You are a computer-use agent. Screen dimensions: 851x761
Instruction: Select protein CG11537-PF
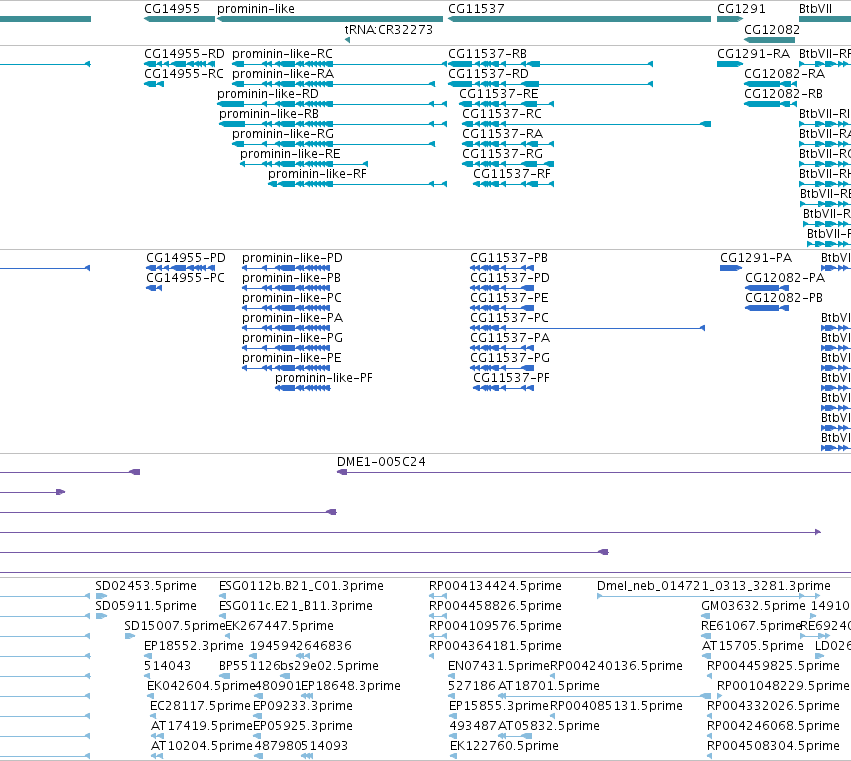pyautogui.click(x=504, y=388)
